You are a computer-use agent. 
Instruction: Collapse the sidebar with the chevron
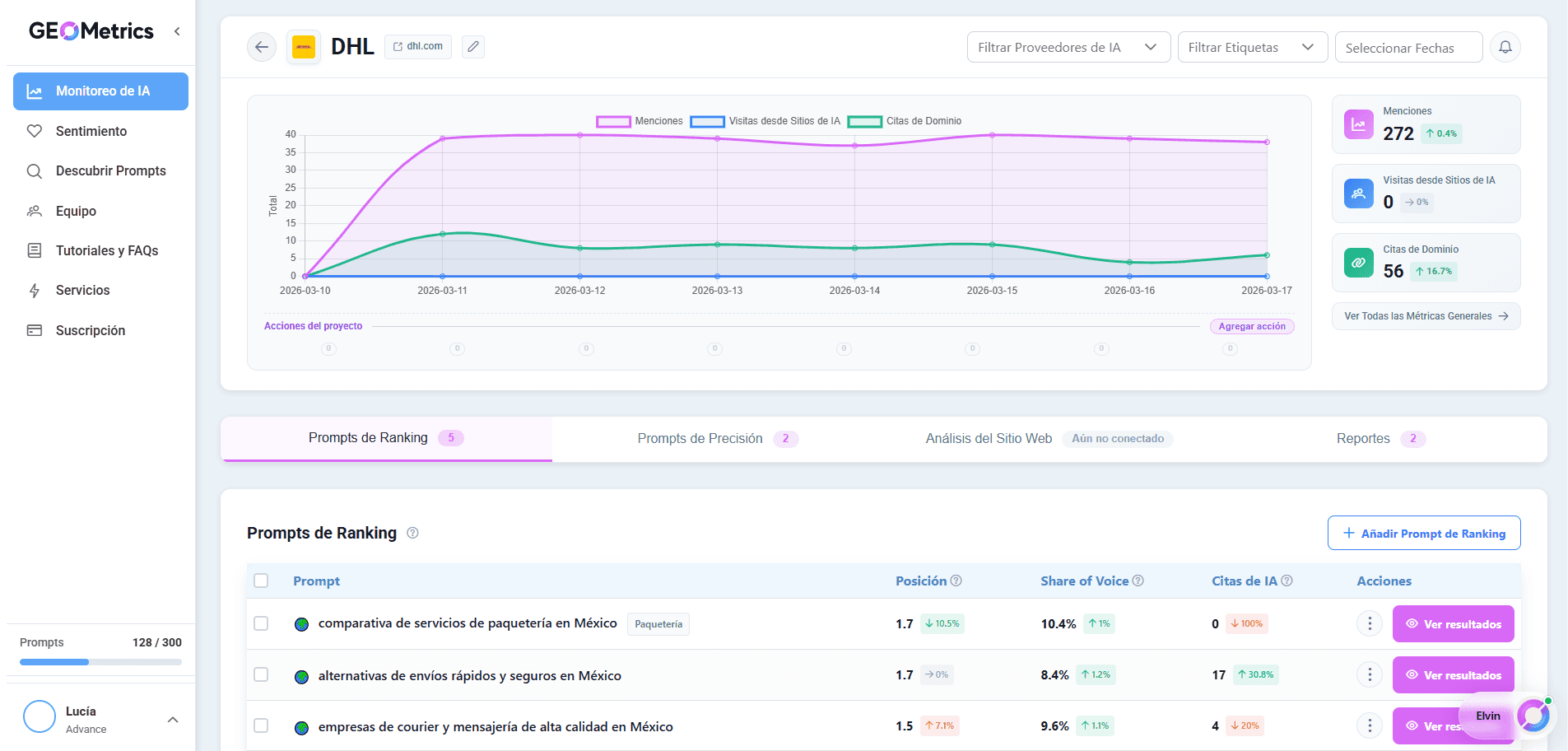click(x=177, y=31)
